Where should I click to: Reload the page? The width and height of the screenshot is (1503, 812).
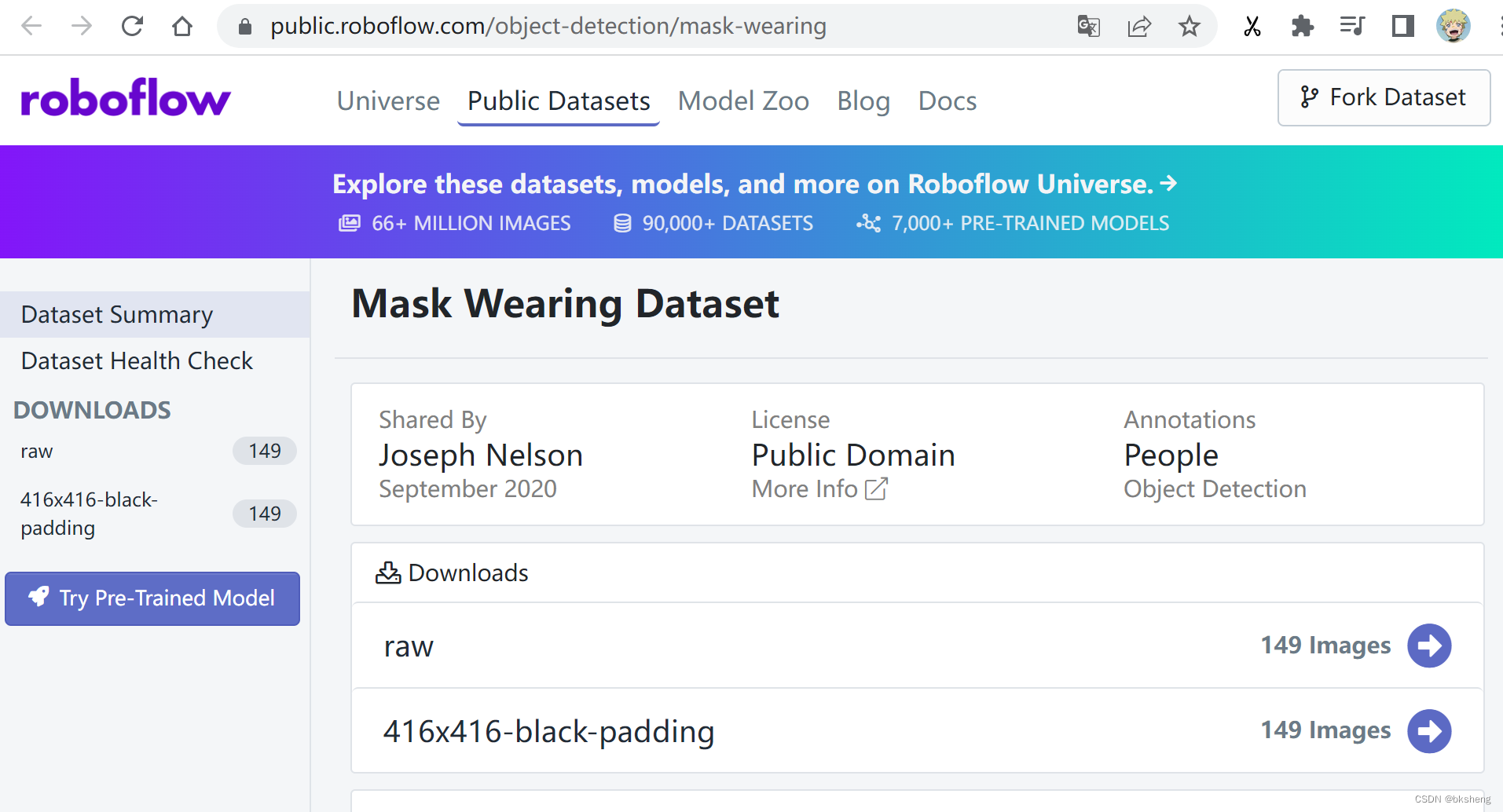click(132, 27)
